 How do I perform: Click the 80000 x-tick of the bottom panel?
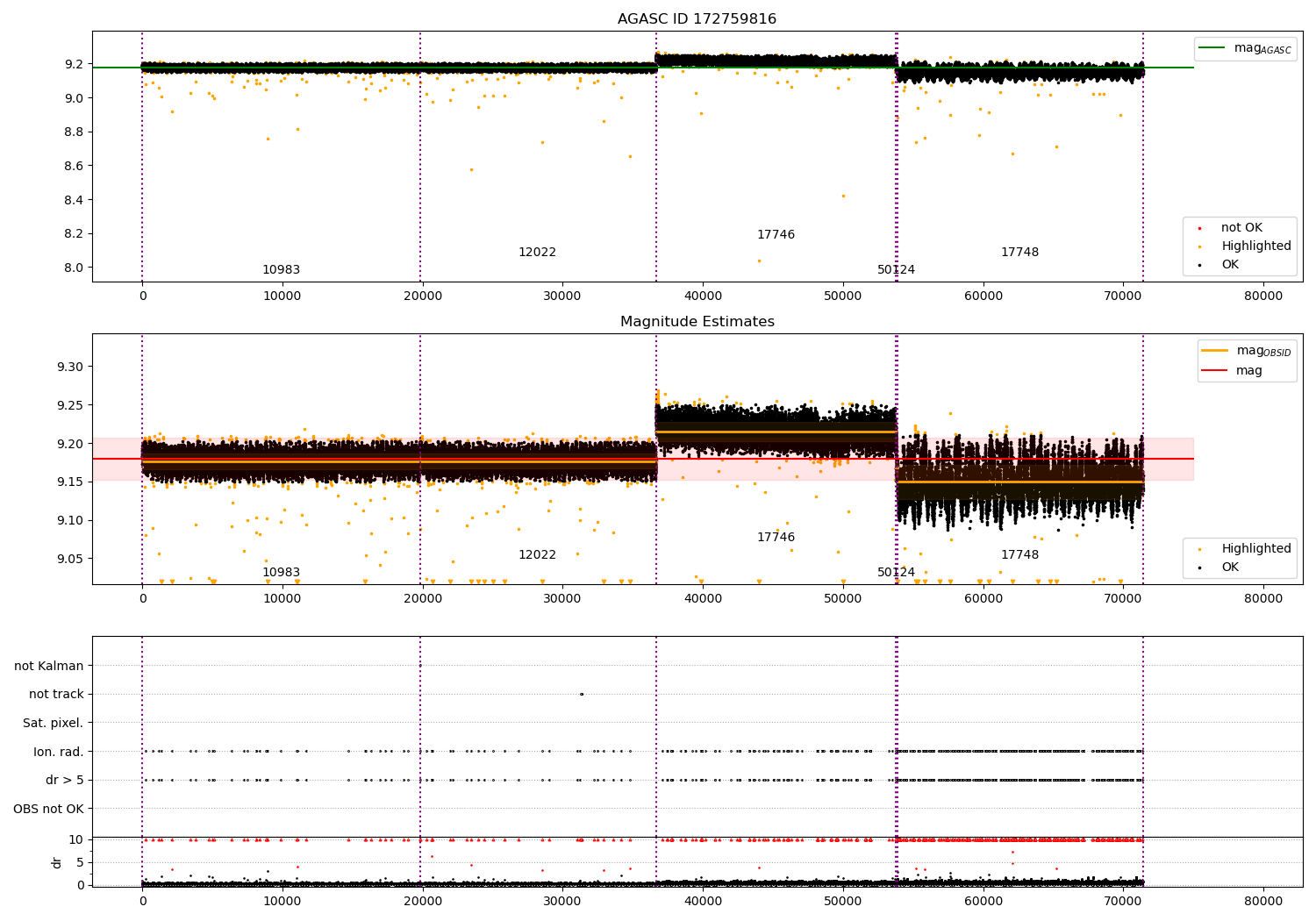tap(1263, 901)
